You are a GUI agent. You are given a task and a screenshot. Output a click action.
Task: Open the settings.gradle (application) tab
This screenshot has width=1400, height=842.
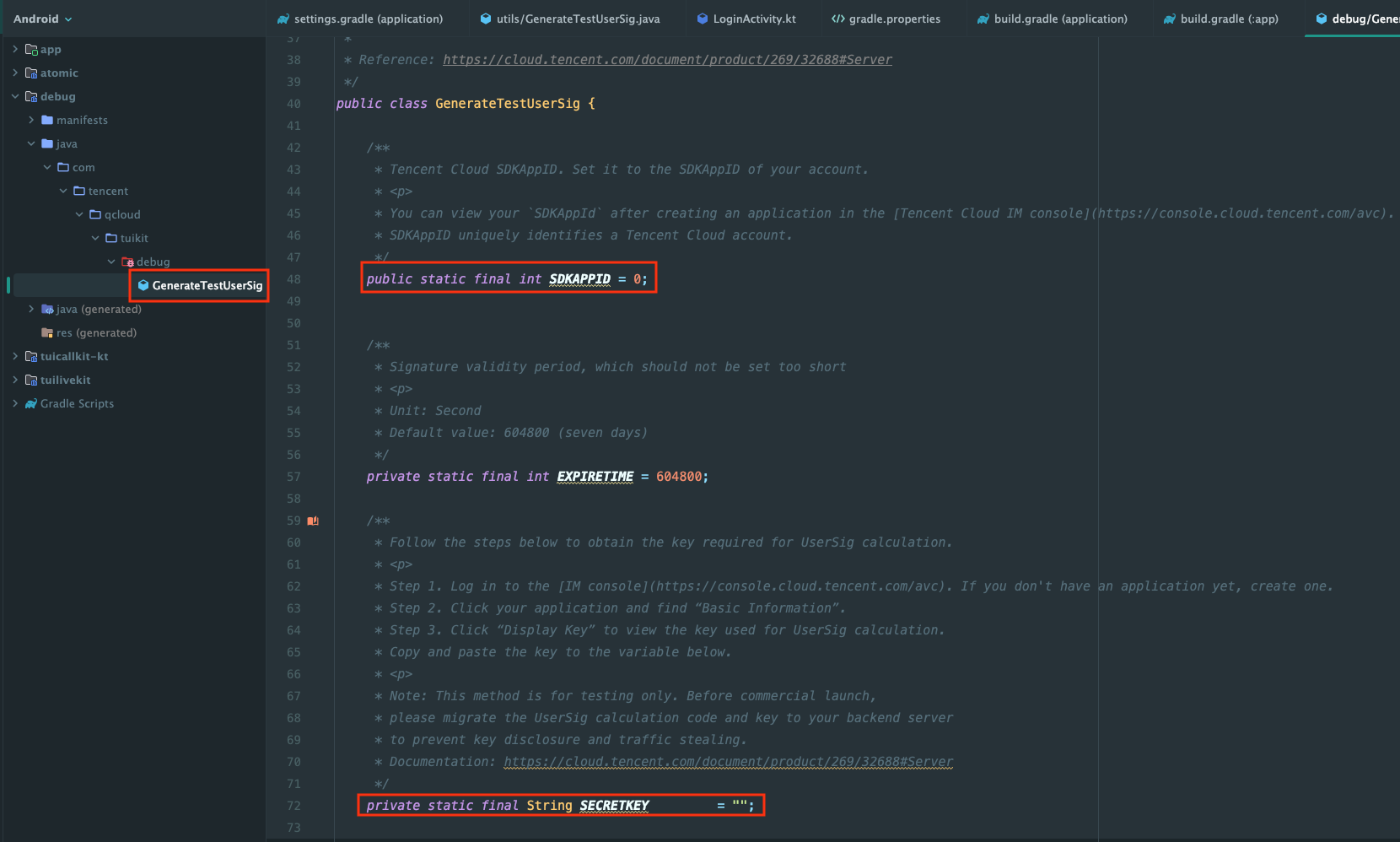359,19
